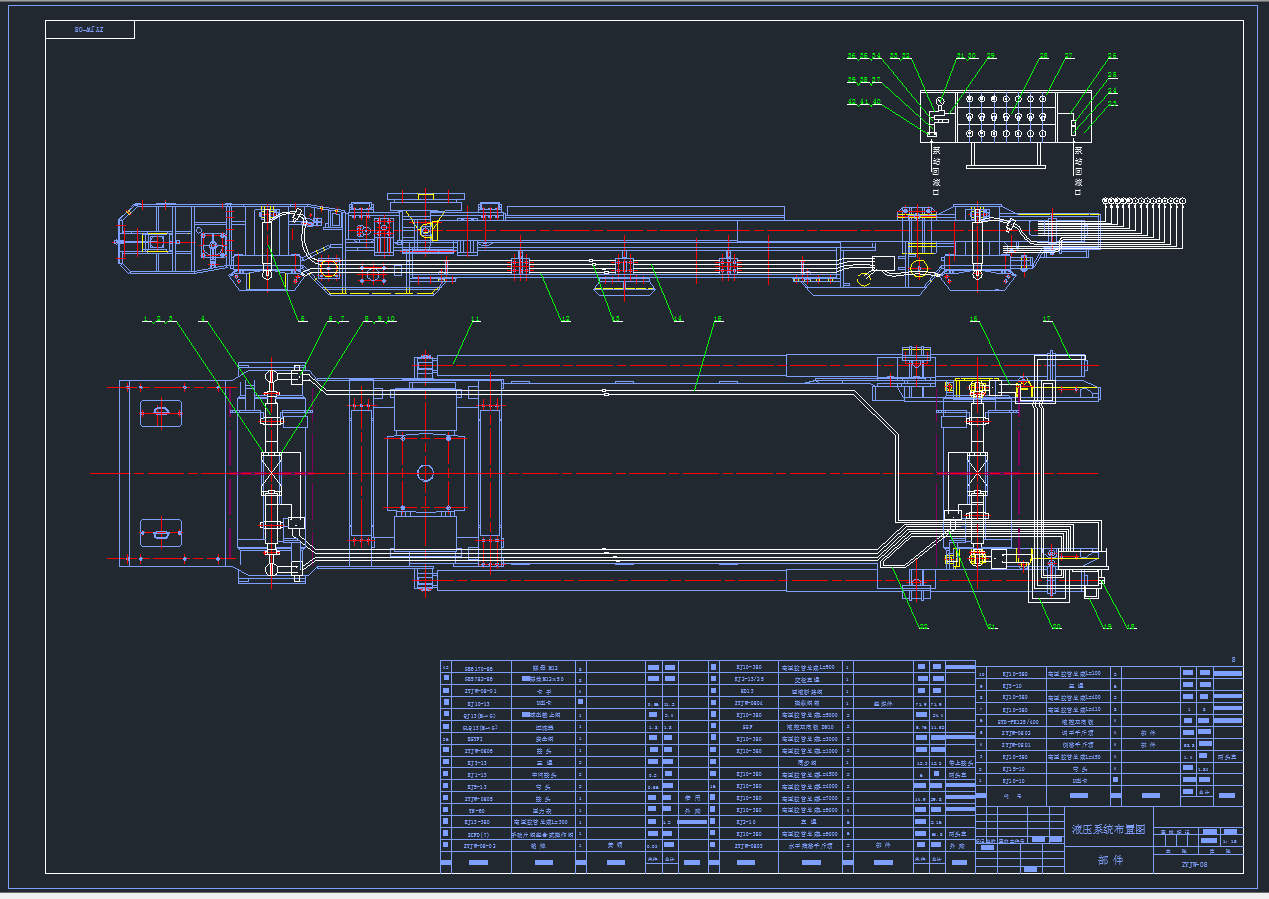The image size is (1269, 899).
Task: Select the drawing title 液压系统布置图
Action: coord(1108,829)
